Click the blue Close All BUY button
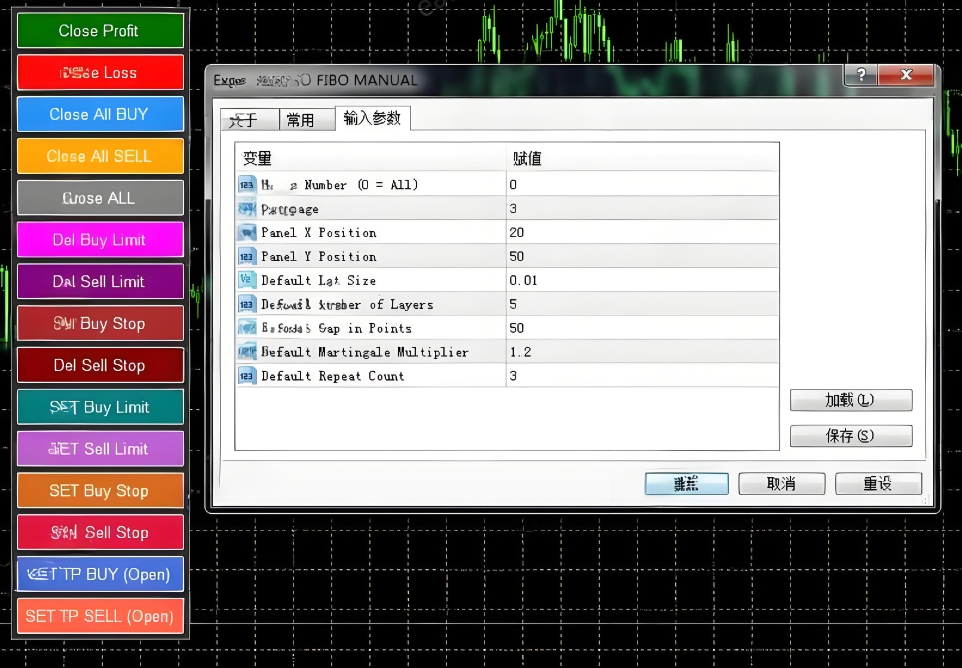The width and height of the screenshot is (962, 668). click(100, 115)
